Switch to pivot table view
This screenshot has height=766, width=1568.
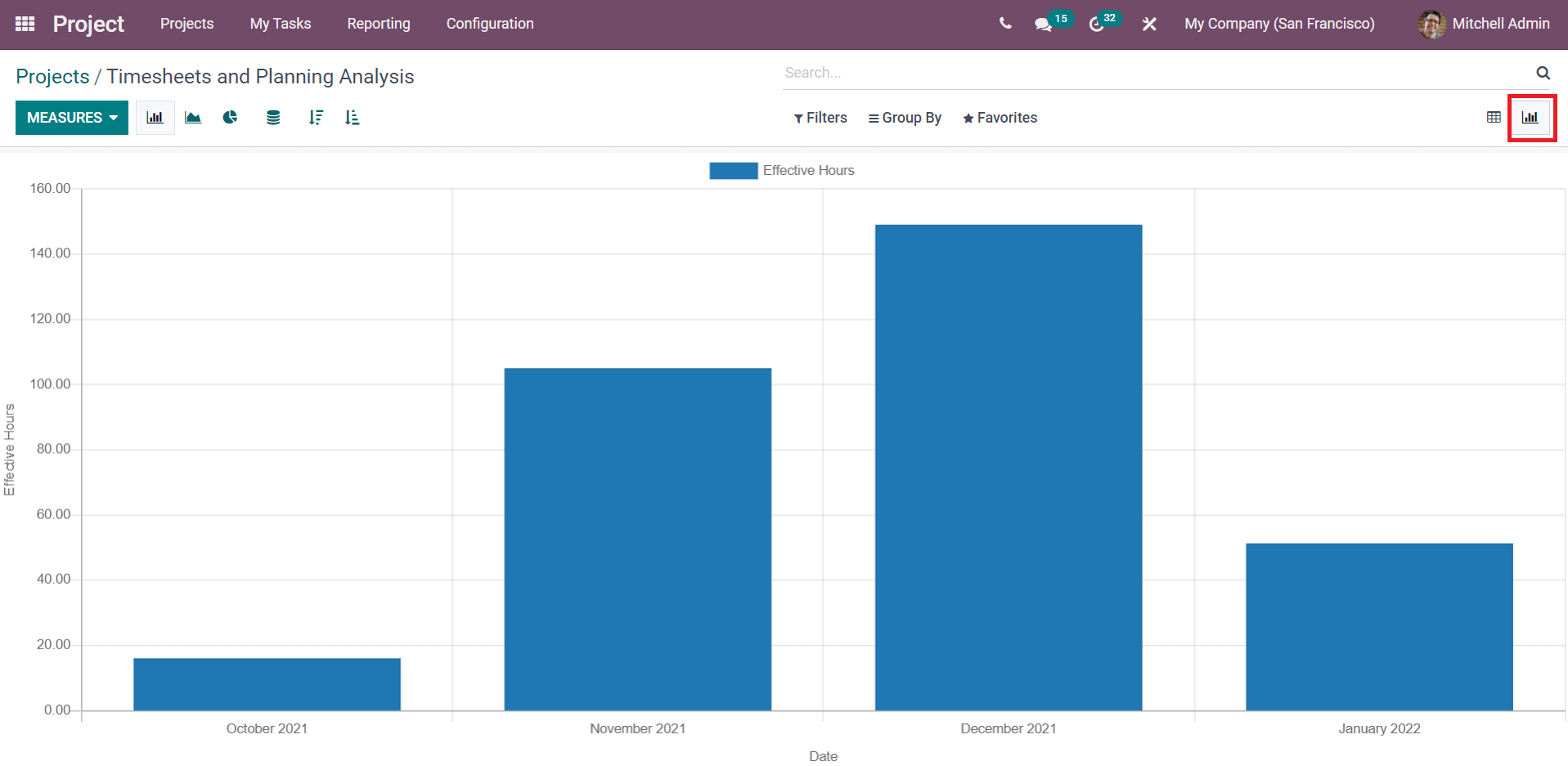tap(1494, 118)
